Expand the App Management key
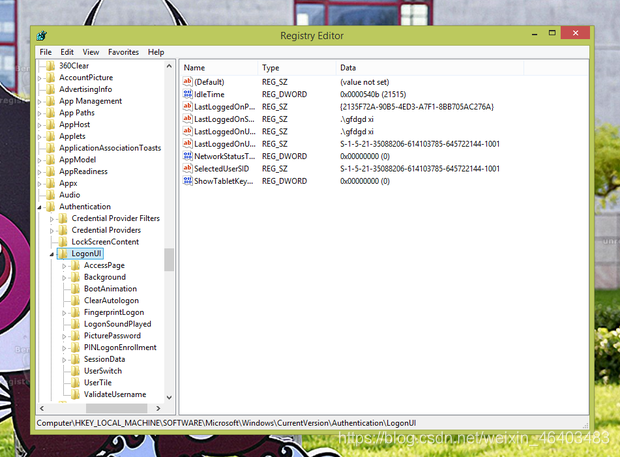The image size is (620, 457). (40, 102)
